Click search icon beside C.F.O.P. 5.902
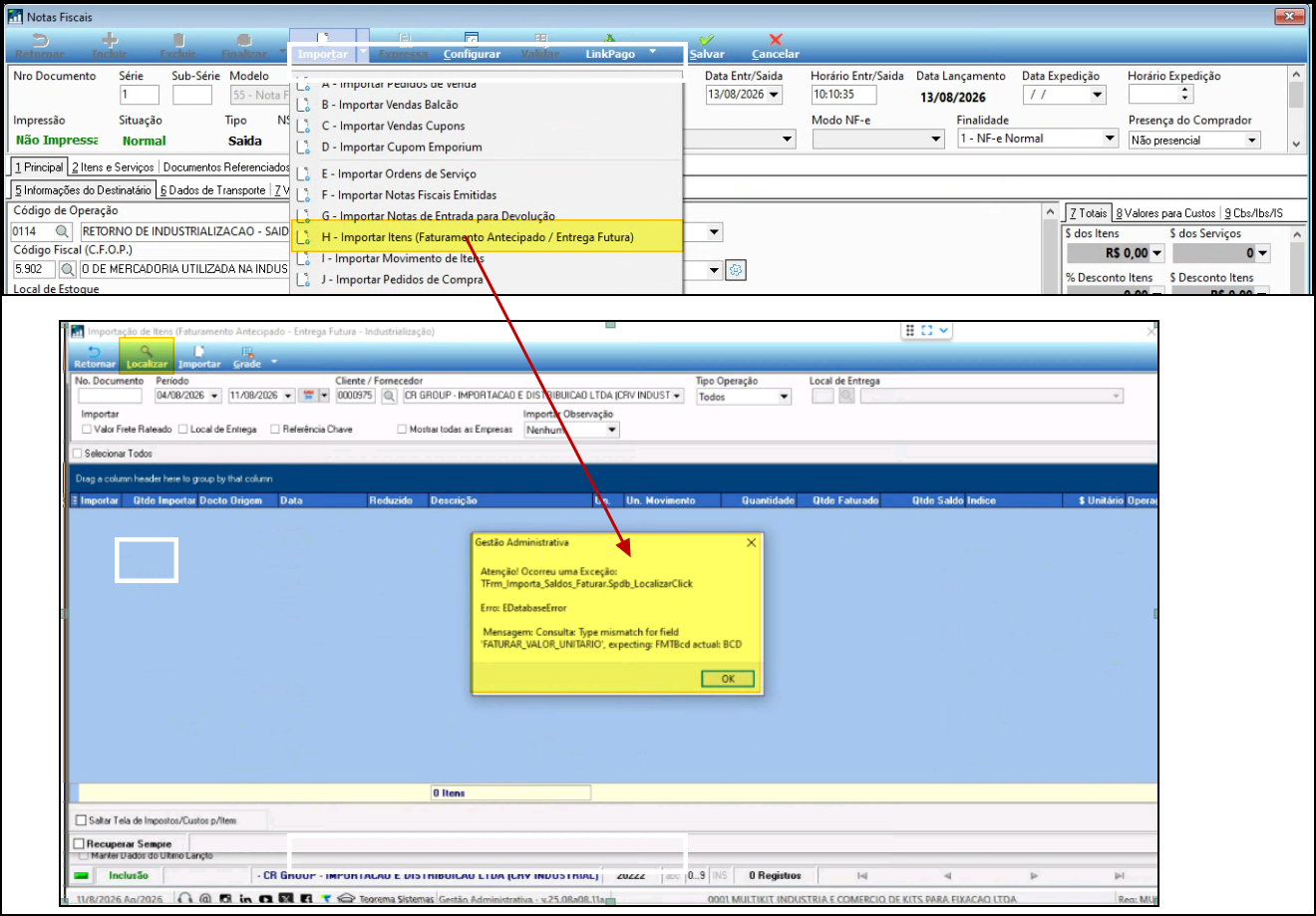Screen dimensions: 1316x916 click(68, 269)
